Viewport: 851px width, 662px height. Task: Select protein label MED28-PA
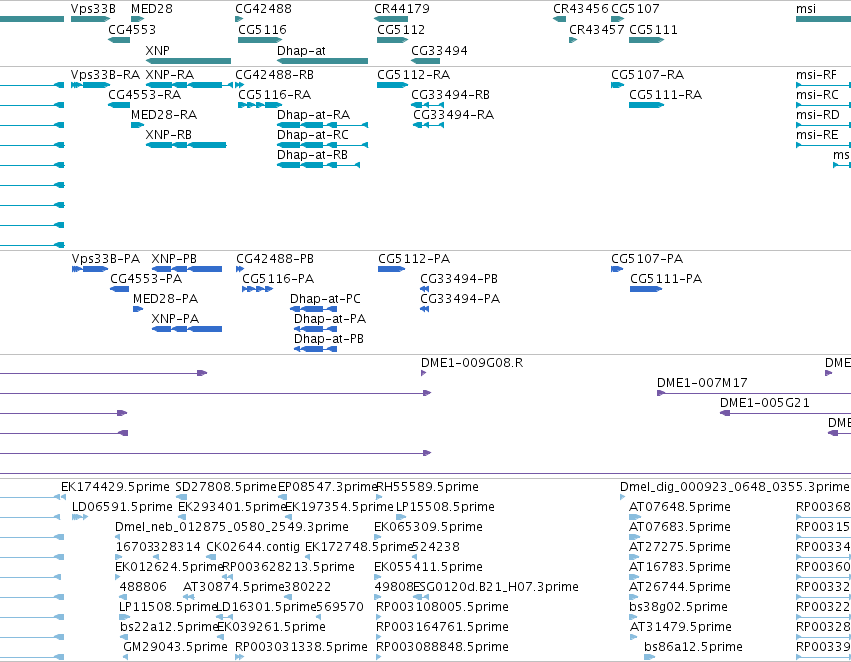tap(166, 298)
